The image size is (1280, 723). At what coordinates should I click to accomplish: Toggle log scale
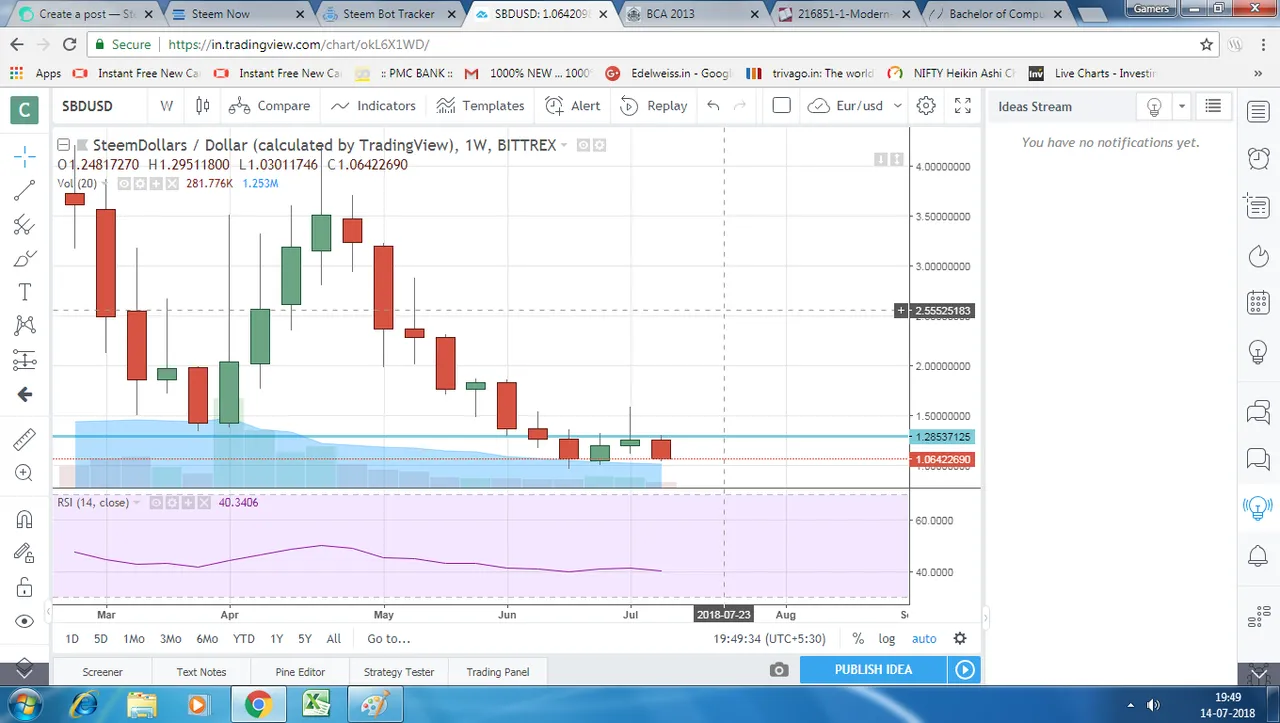point(887,639)
